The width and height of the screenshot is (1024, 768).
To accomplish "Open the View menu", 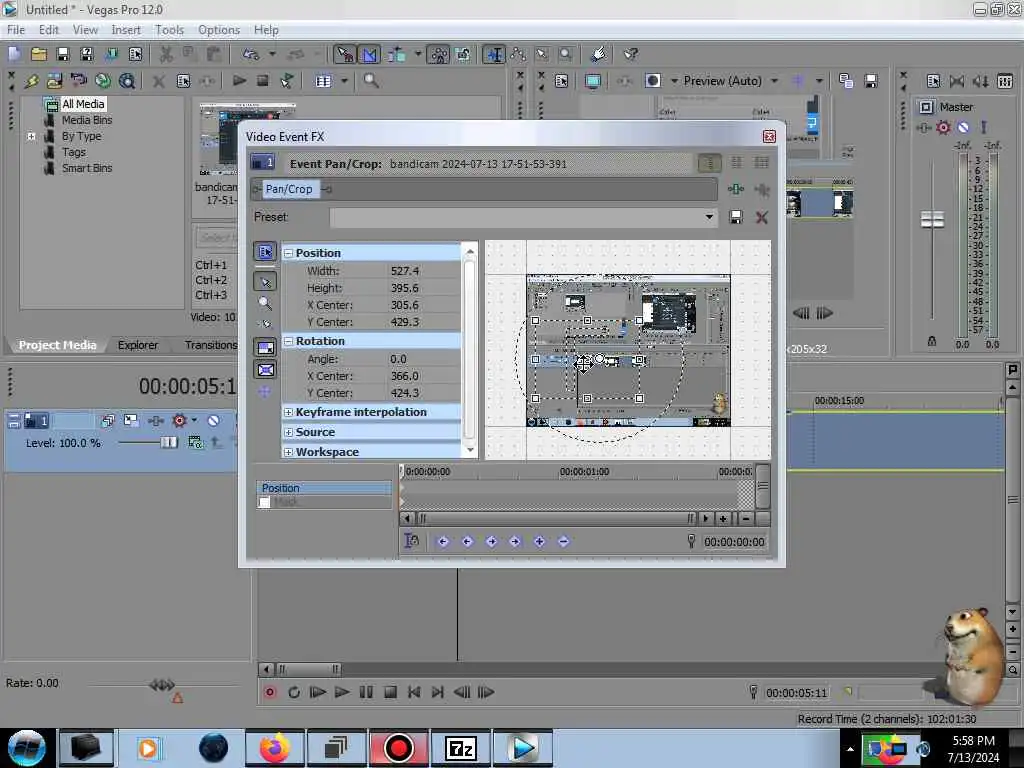I will [x=85, y=30].
